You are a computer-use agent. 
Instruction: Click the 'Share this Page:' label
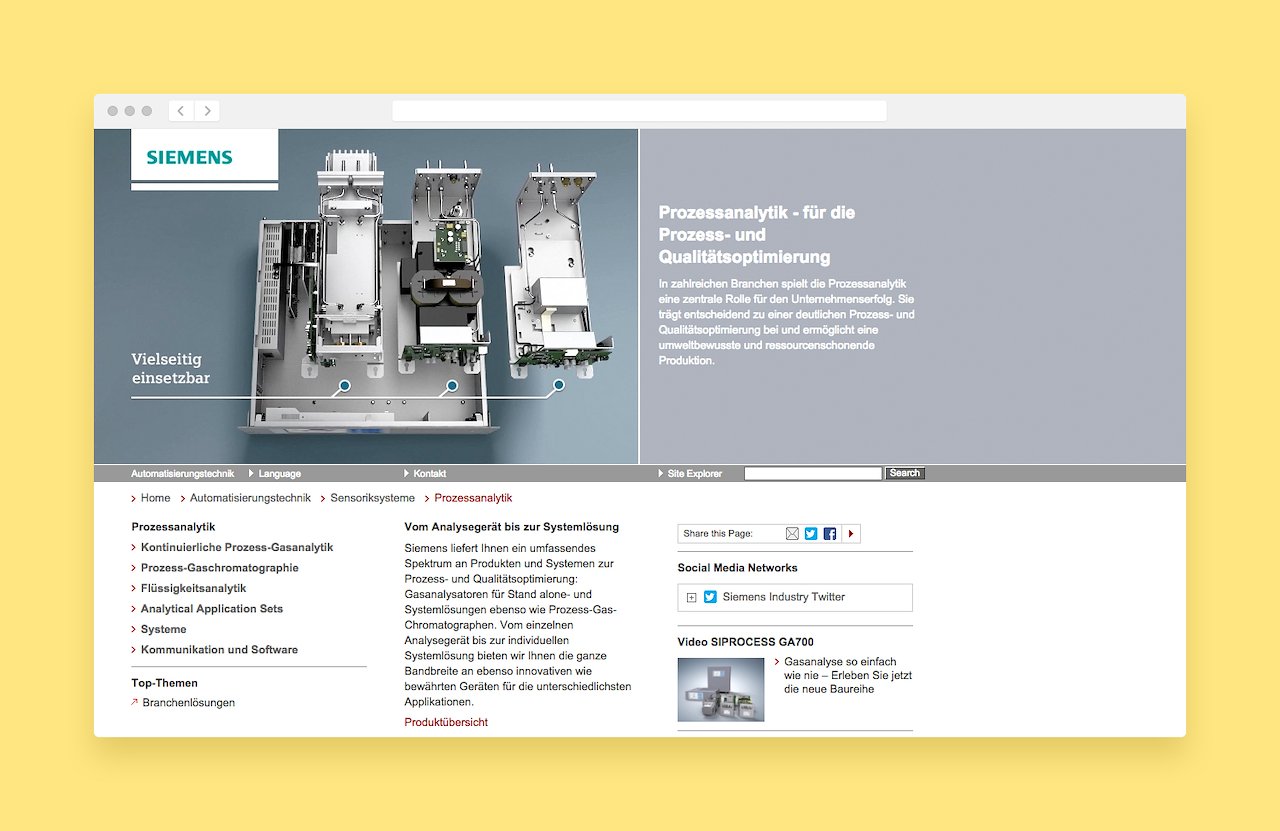point(718,534)
